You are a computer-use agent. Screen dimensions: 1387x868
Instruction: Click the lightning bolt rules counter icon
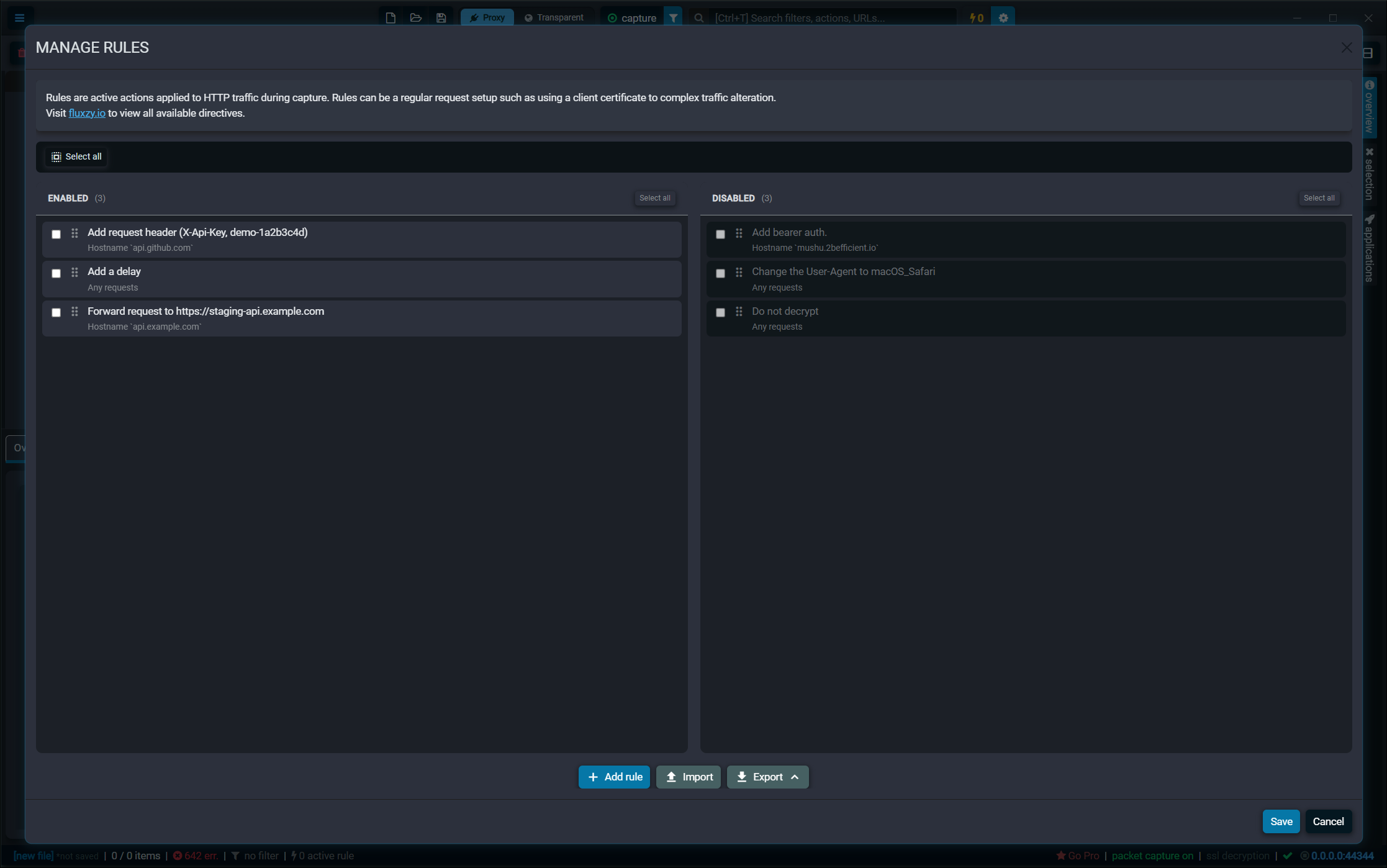(x=976, y=18)
